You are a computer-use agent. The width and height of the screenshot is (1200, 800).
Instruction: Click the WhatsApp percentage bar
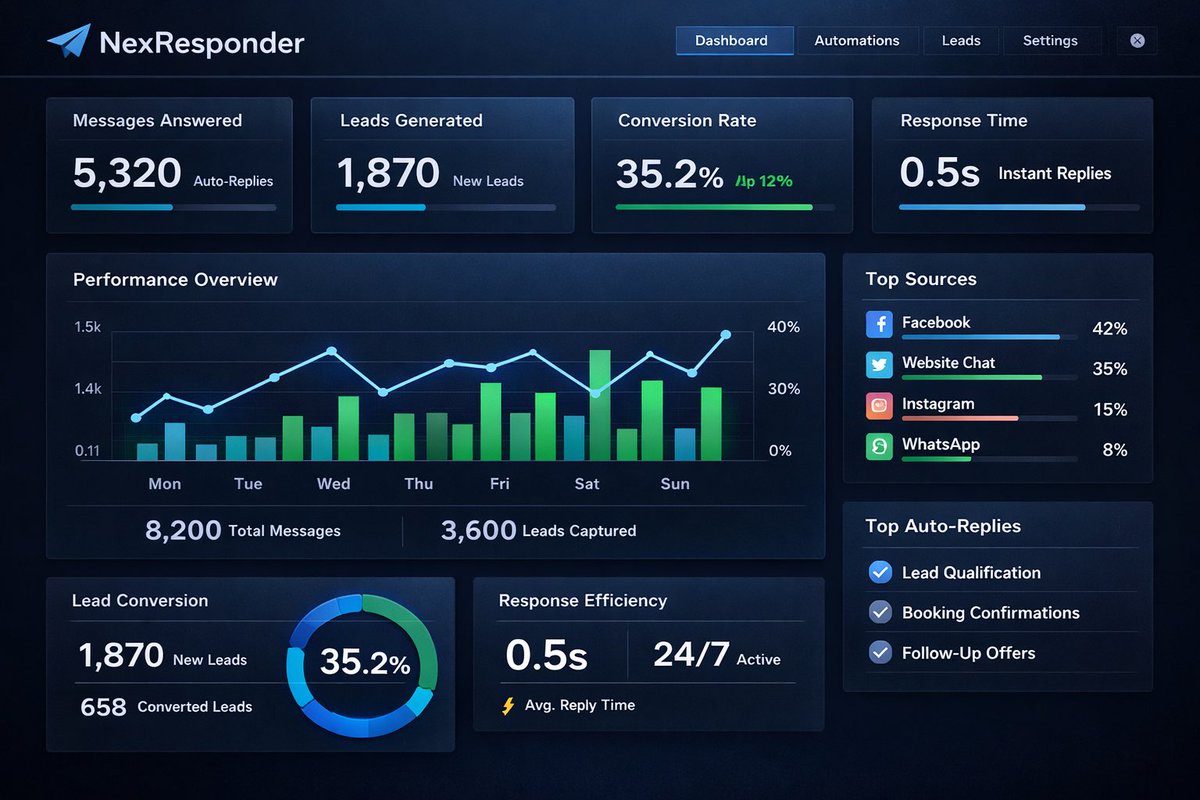[990, 459]
